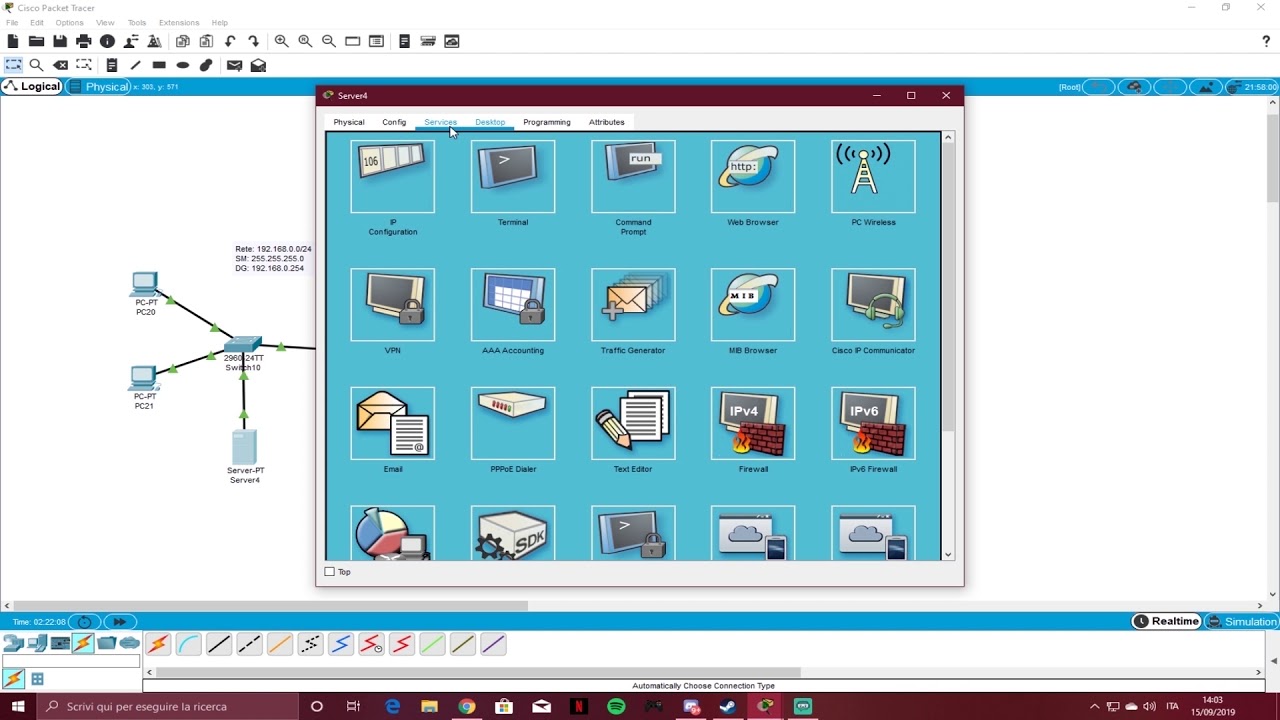
Task: Toggle the Top checkbox in Server4 window
Action: click(x=330, y=572)
